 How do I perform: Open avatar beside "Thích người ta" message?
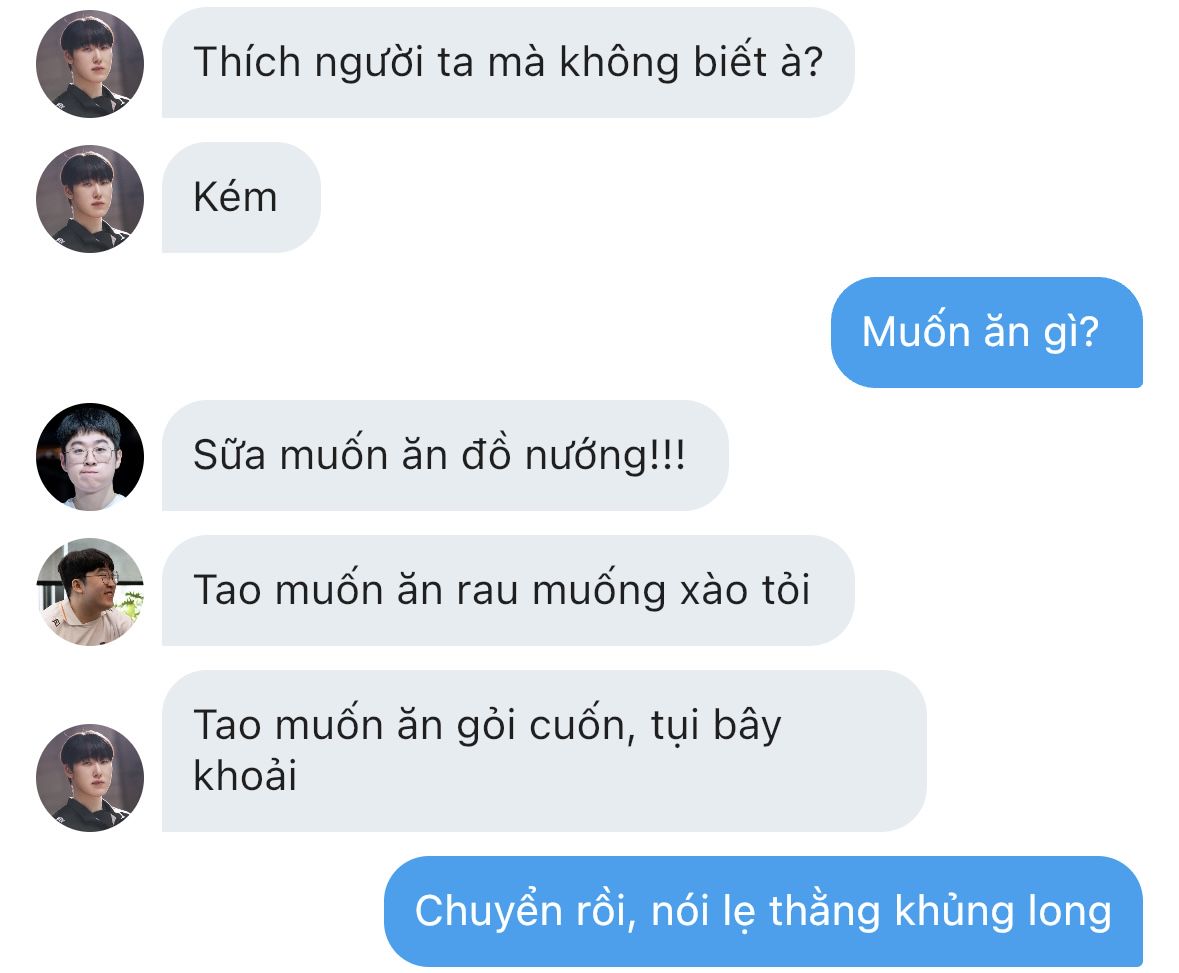90,64
